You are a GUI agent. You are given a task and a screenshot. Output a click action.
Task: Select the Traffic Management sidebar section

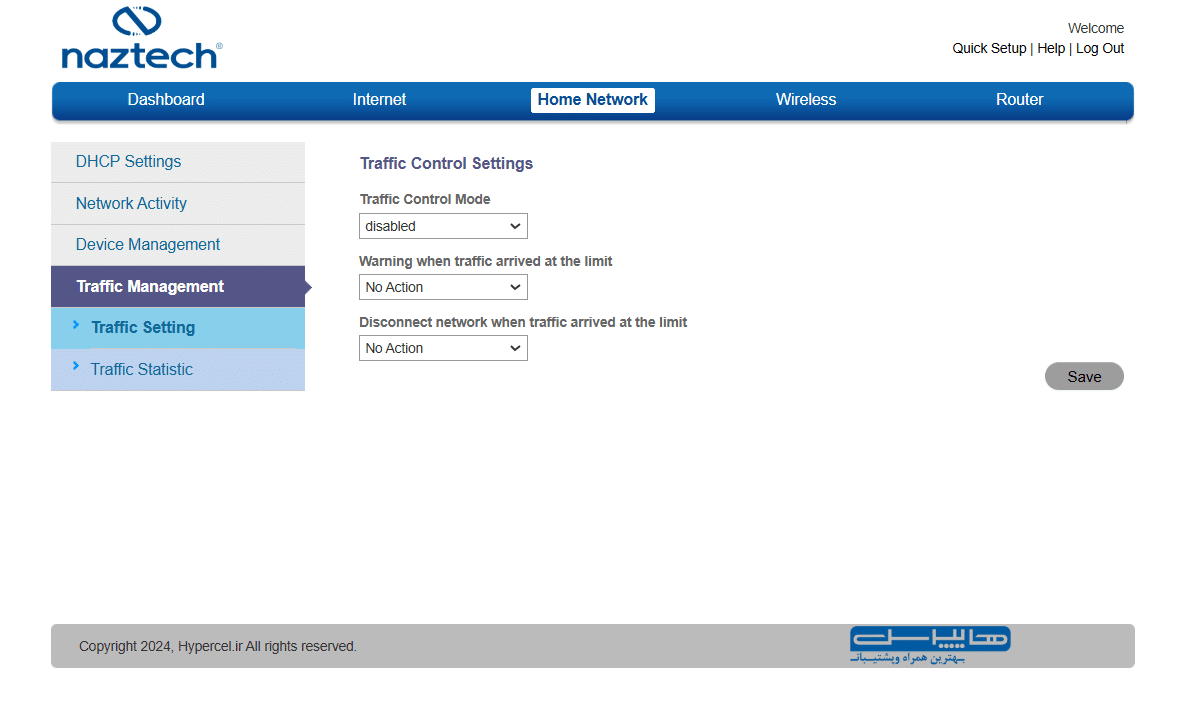pyautogui.click(x=150, y=287)
